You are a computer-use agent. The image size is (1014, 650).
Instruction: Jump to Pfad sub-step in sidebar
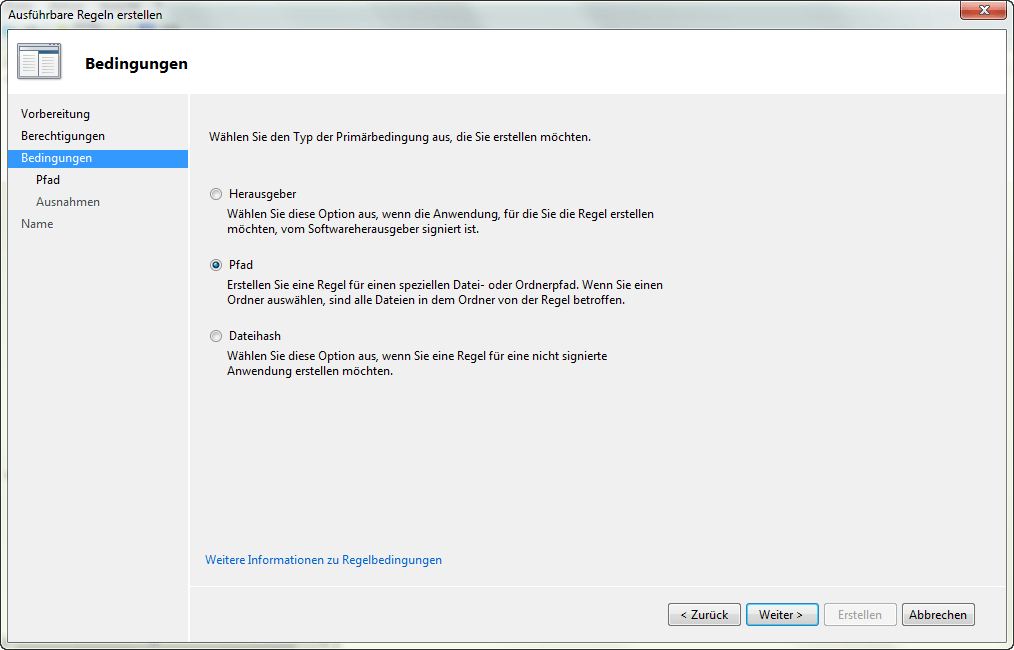click(48, 180)
